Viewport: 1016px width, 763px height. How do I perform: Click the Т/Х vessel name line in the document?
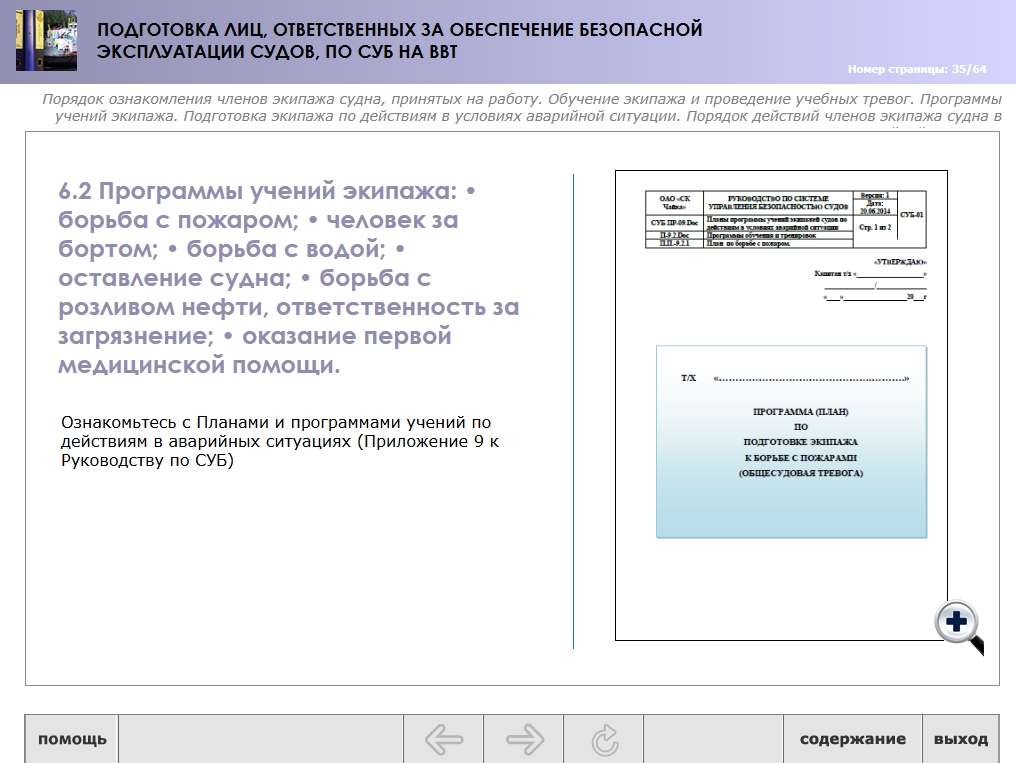click(x=795, y=380)
